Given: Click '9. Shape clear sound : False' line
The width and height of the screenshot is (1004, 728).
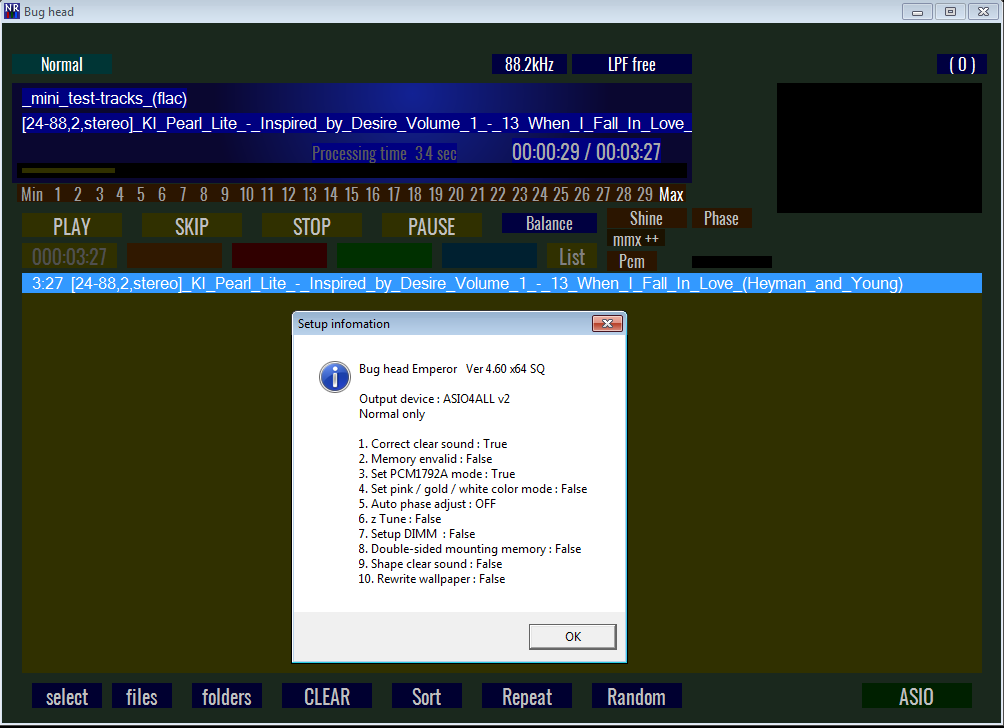Looking at the screenshot, I should coord(430,564).
